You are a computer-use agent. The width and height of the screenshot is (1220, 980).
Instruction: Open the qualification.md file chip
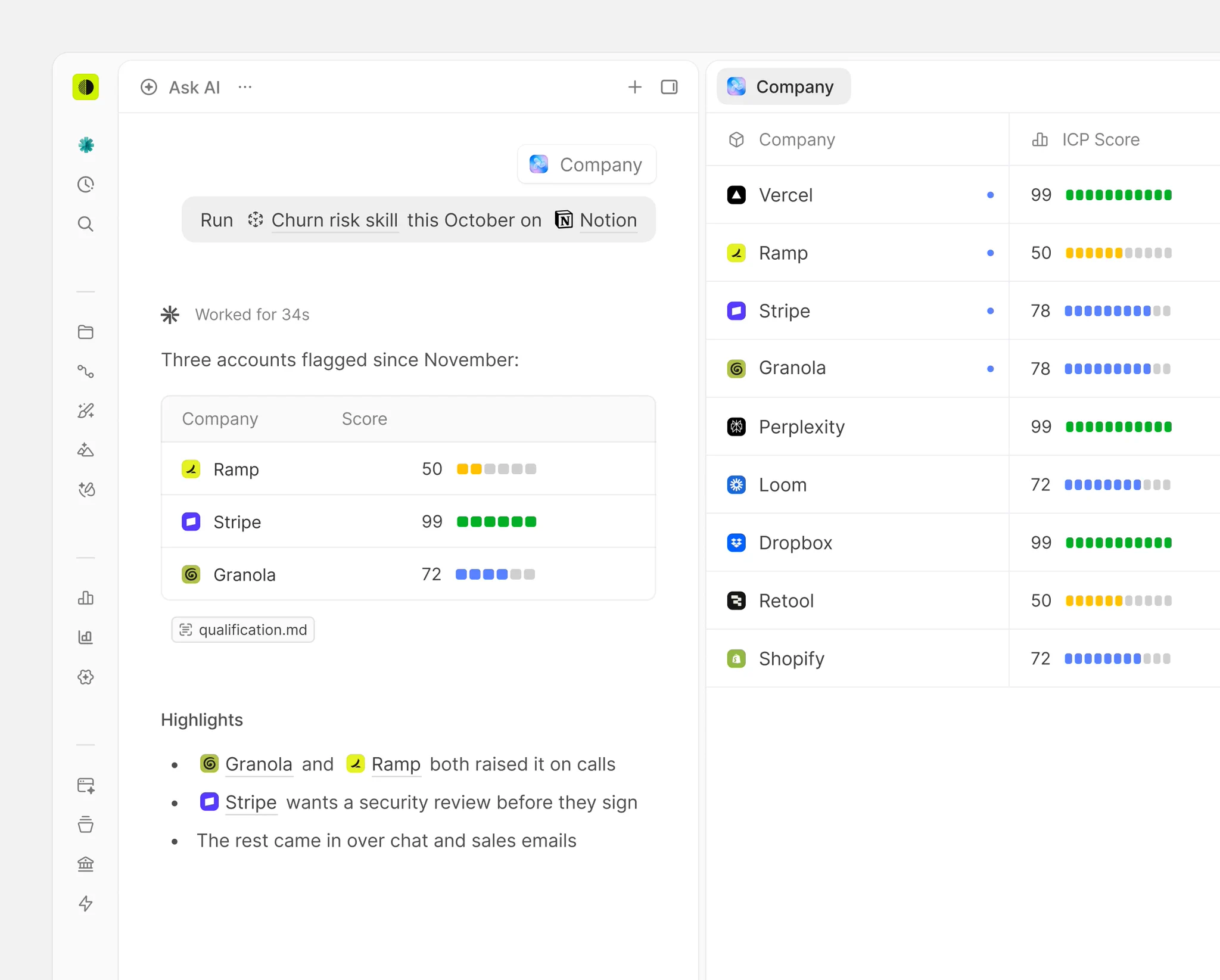pyautogui.click(x=243, y=630)
